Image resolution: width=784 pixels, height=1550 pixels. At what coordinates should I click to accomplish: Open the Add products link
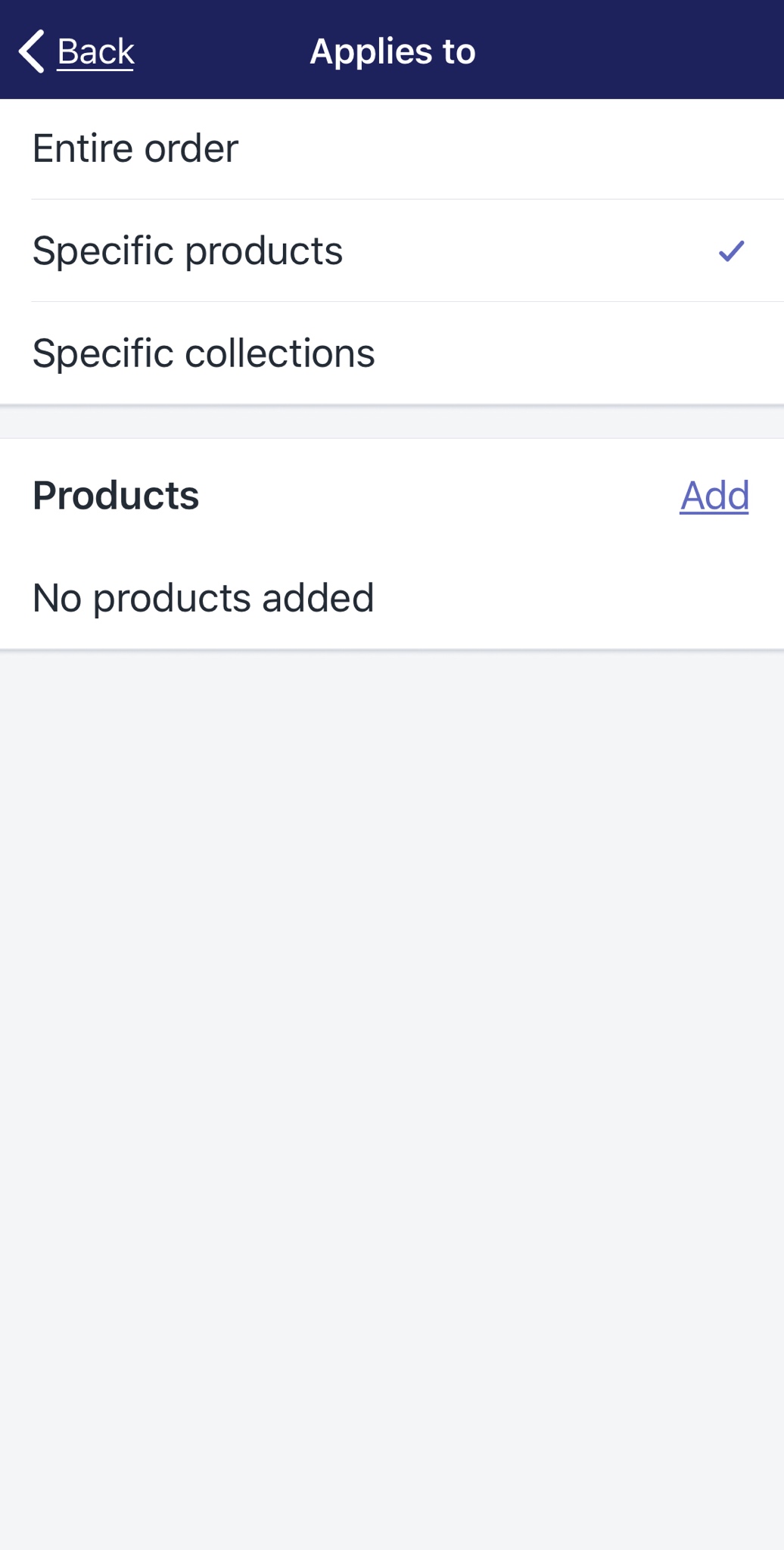click(x=714, y=496)
